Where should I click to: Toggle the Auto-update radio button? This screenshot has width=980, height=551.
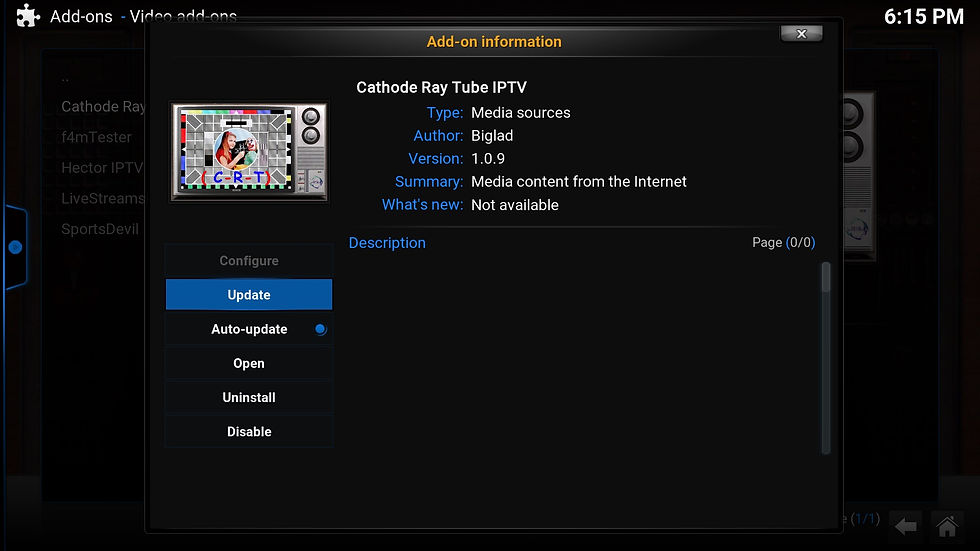click(321, 329)
